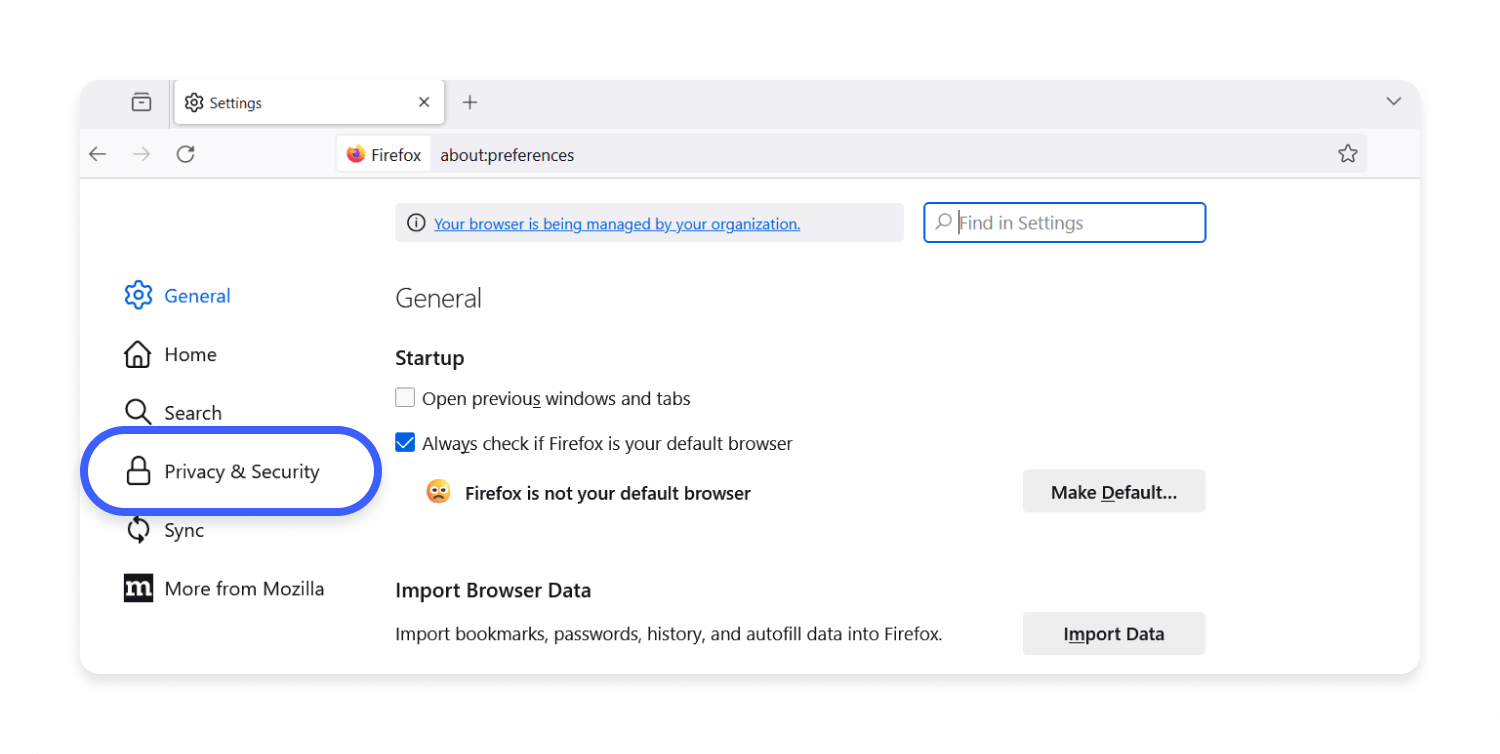Expand the list all tabs chevron
This screenshot has height=754, width=1500.
(1393, 101)
